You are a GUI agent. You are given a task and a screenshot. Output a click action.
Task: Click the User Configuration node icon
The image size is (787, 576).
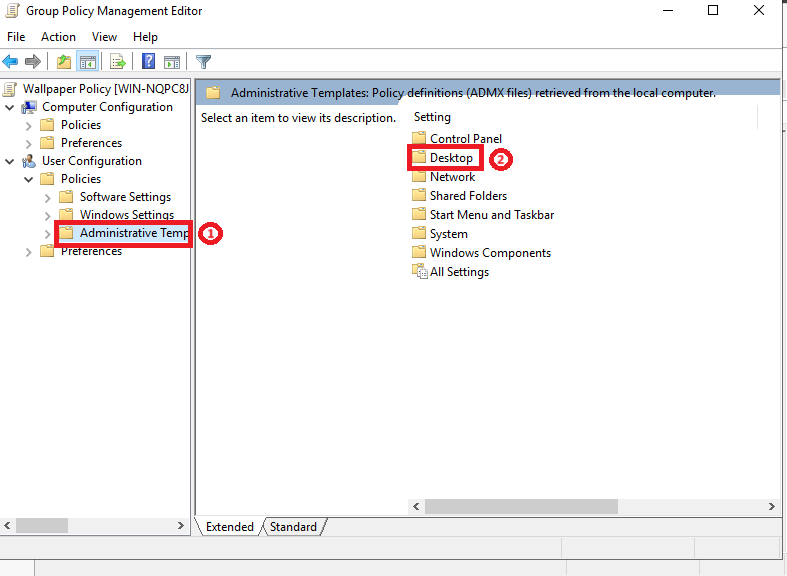pyautogui.click(x=29, y=161)
